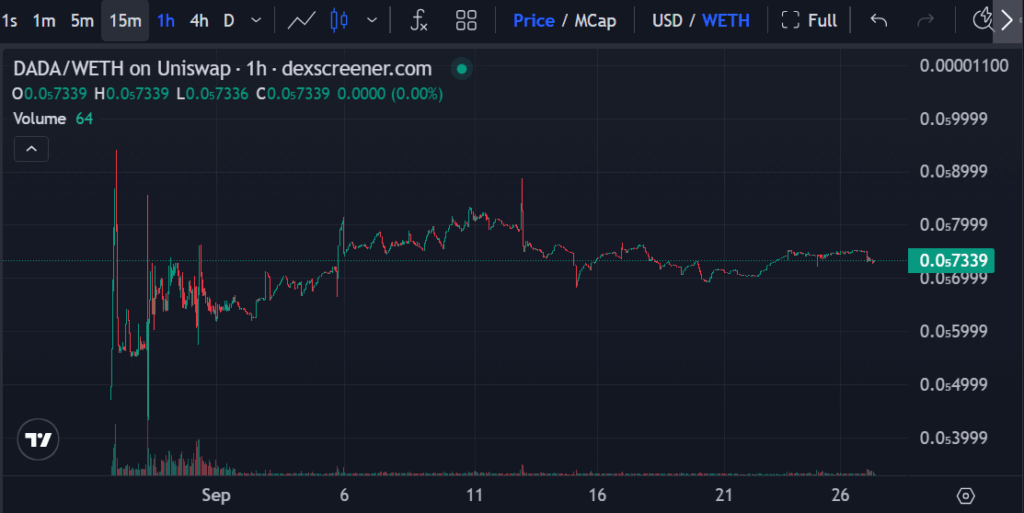The image size is (1024, 513).
Task: Collapse the indicator legend chevron
Action: [31, 149]
